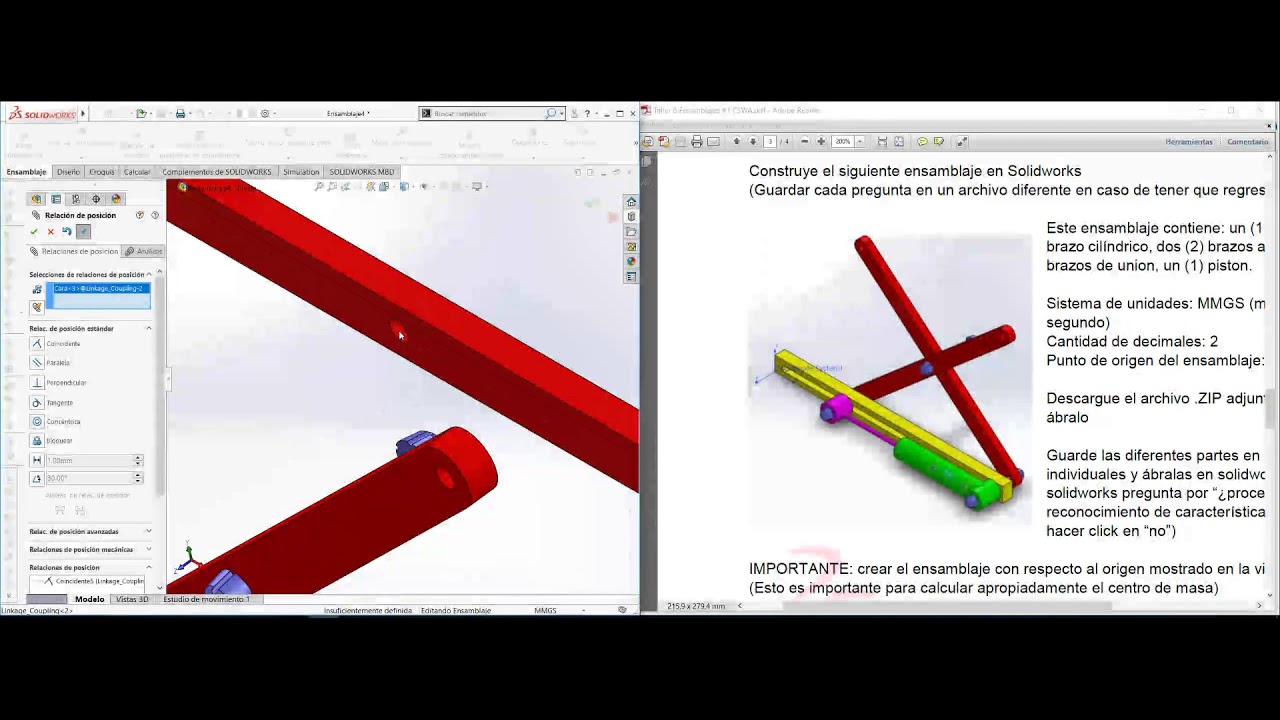Viewport: 1280px width, 720px height.
Task: Open the 200% zoom dropdown in Adobe Reader
Action: [x=860, y=142]
